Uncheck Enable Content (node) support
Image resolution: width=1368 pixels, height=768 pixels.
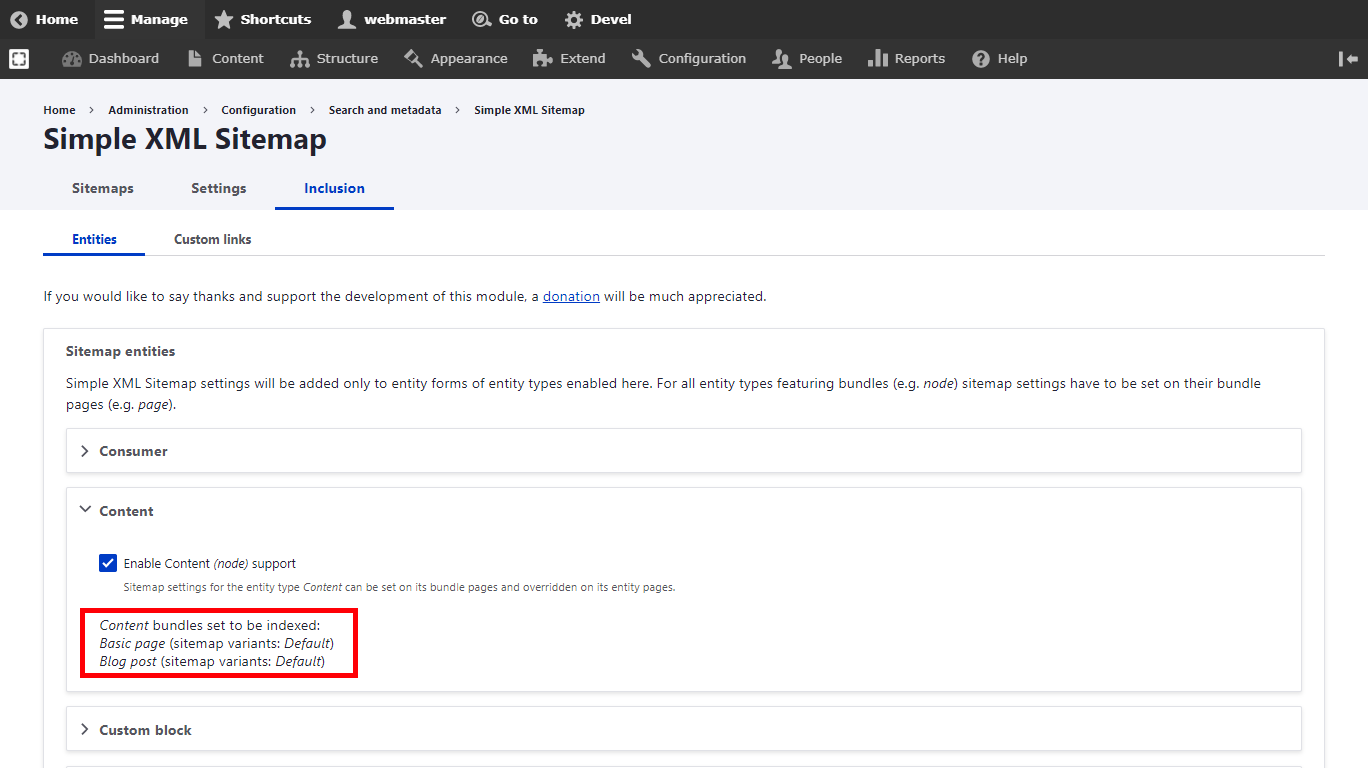click(x=108, y=563)
